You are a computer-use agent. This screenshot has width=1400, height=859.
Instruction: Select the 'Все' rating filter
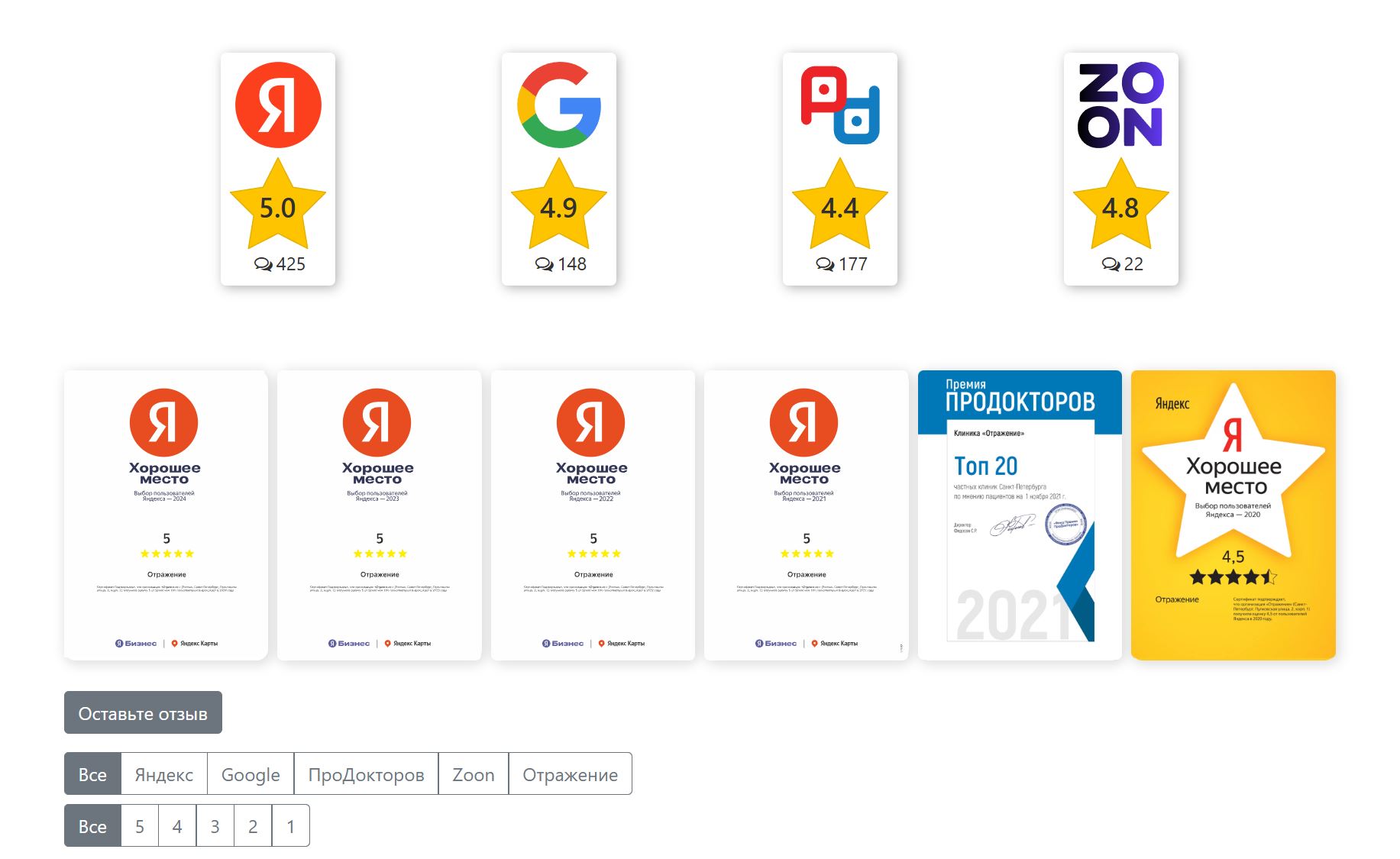[x=92, y=825]
